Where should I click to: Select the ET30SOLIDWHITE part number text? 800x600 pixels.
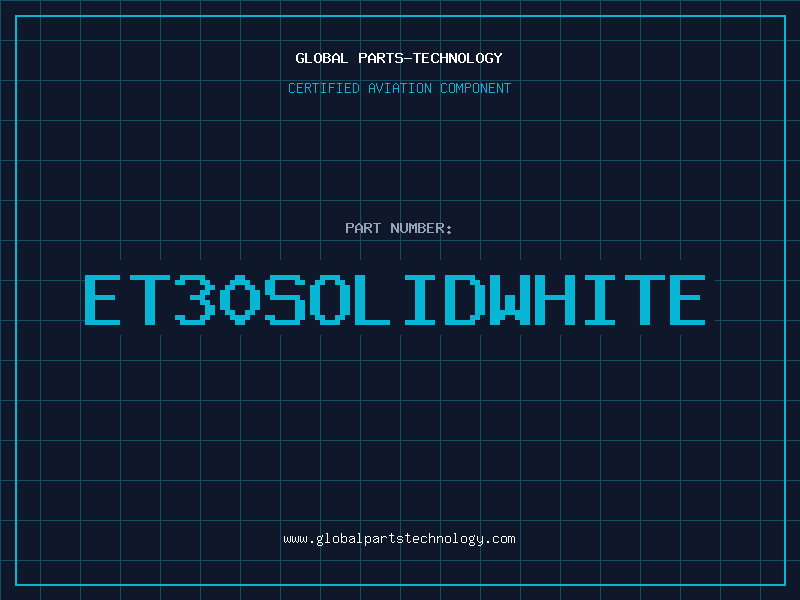click(x=395, y=300)
